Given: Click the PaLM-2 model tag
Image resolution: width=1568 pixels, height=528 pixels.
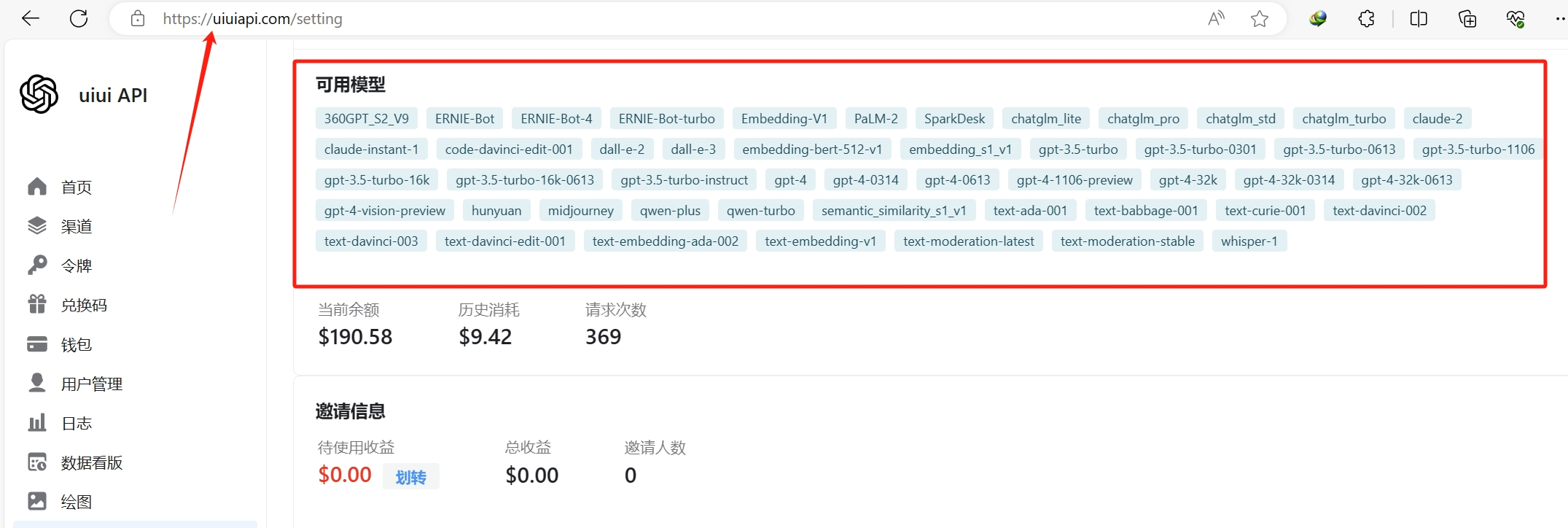Looking at the screenshot, I should click(876, 119).
